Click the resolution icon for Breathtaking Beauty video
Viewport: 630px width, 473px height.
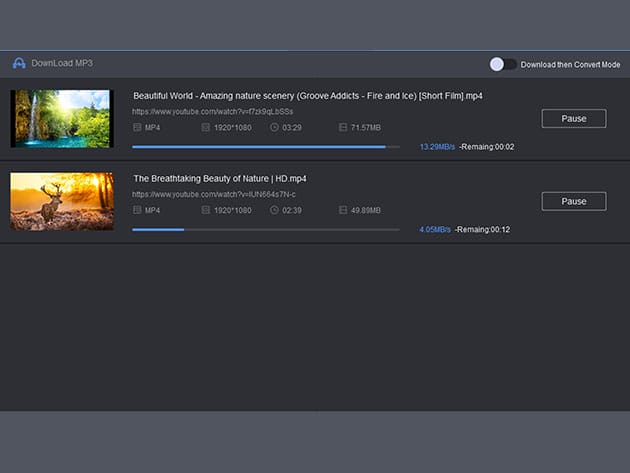206,210
